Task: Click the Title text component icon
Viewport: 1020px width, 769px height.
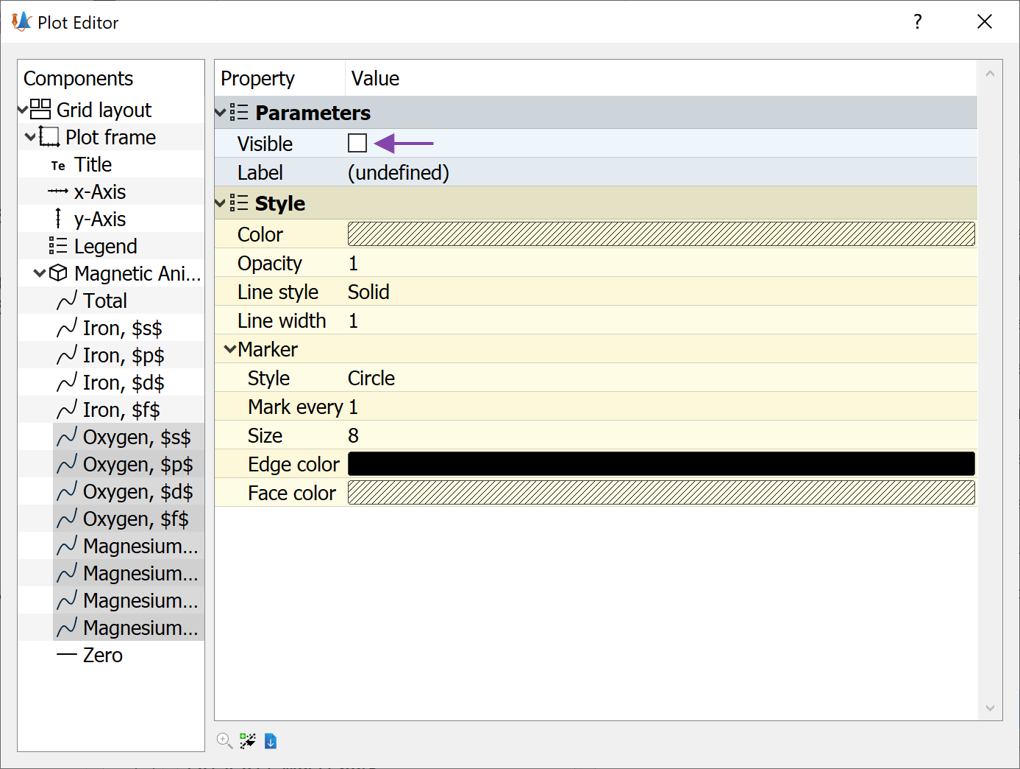Action: (x=58, y=165)
